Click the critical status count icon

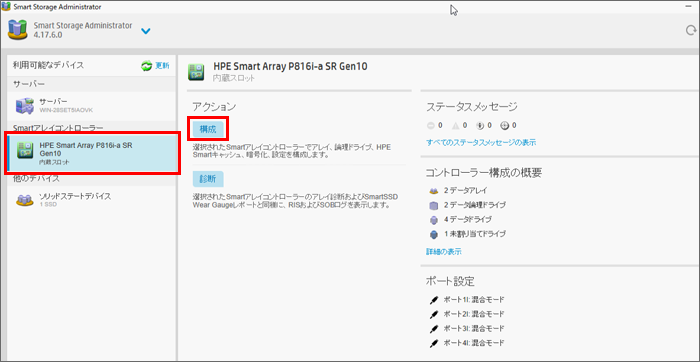pyautogui.click(x=430, y=125)
